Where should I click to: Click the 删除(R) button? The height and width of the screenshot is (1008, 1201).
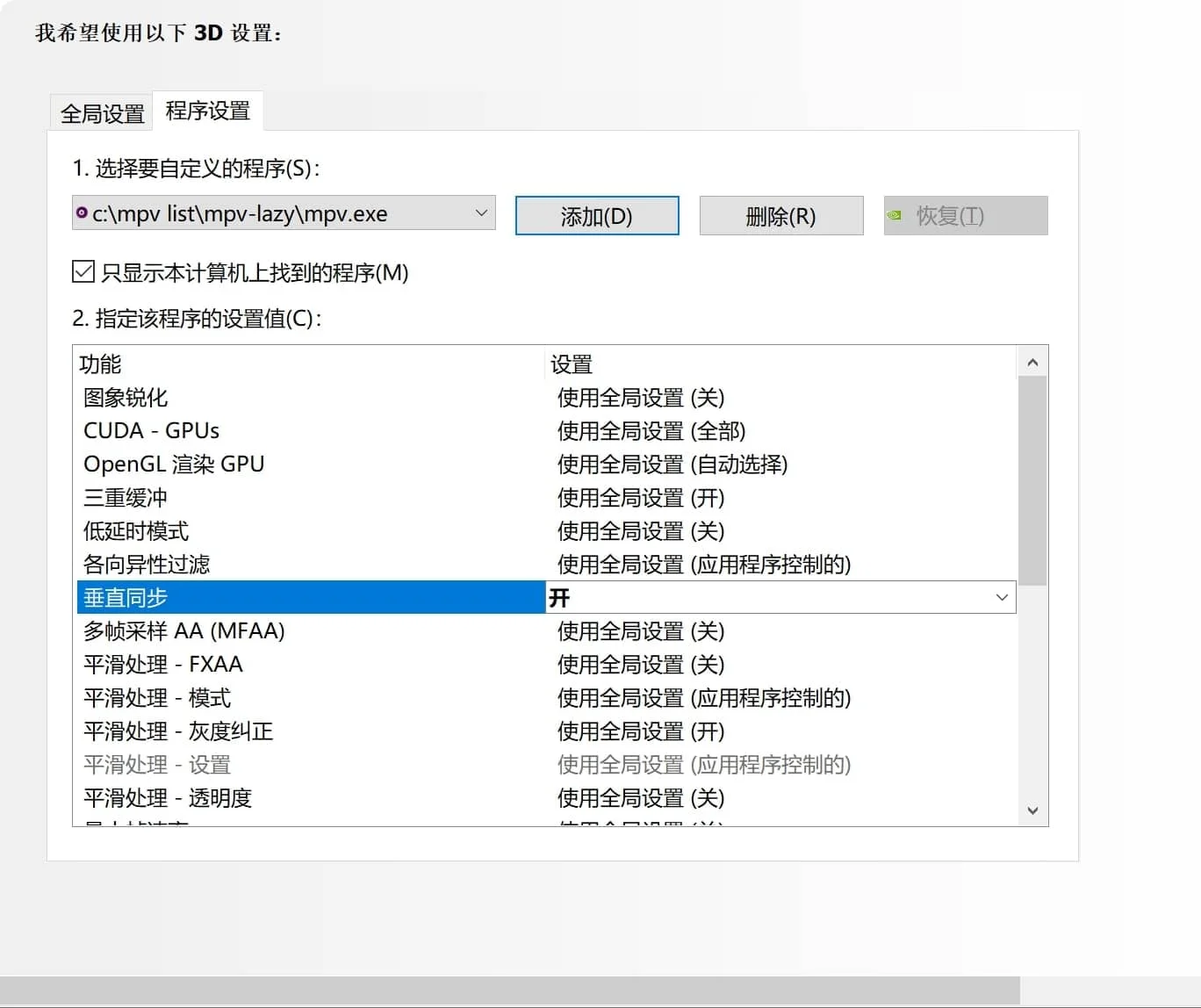click(x=780, y=215)
